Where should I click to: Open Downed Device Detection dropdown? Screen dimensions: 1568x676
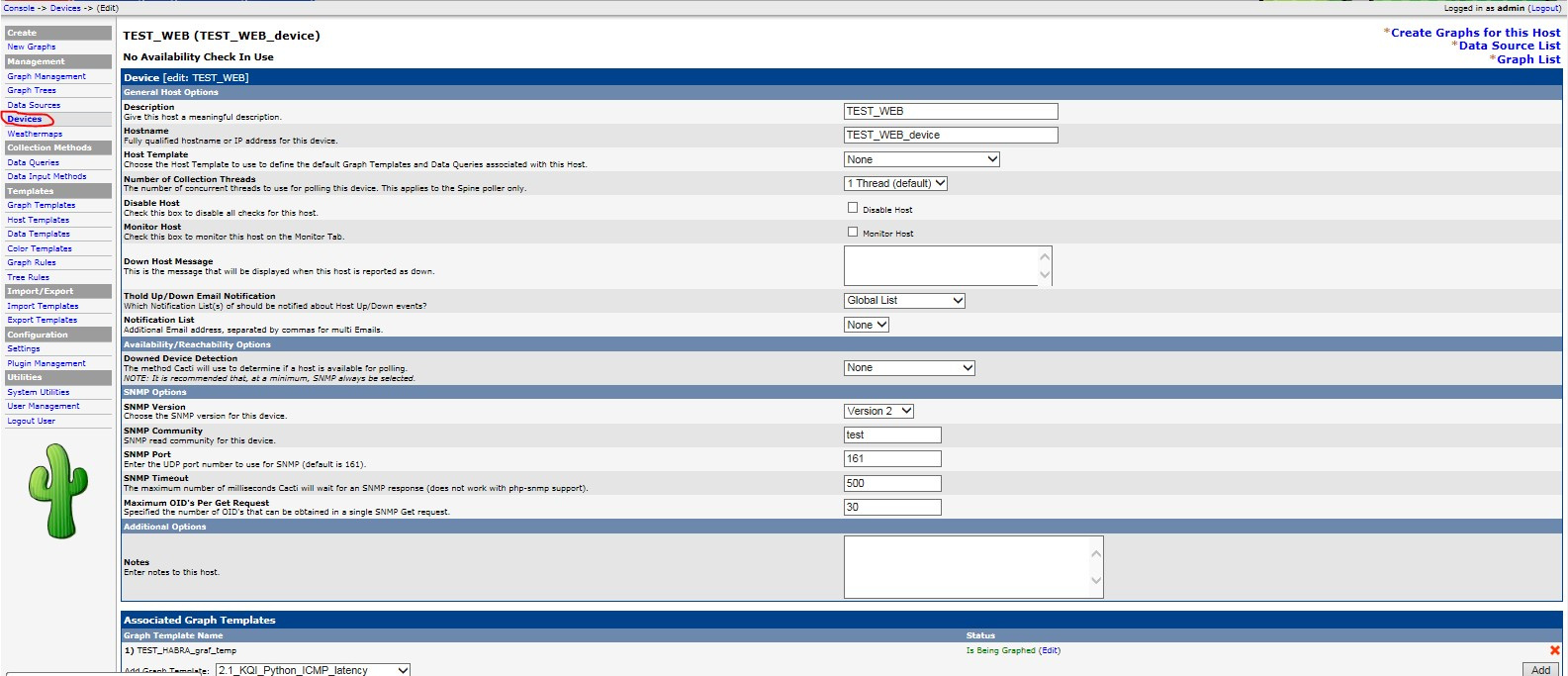(x=909, y=368)
